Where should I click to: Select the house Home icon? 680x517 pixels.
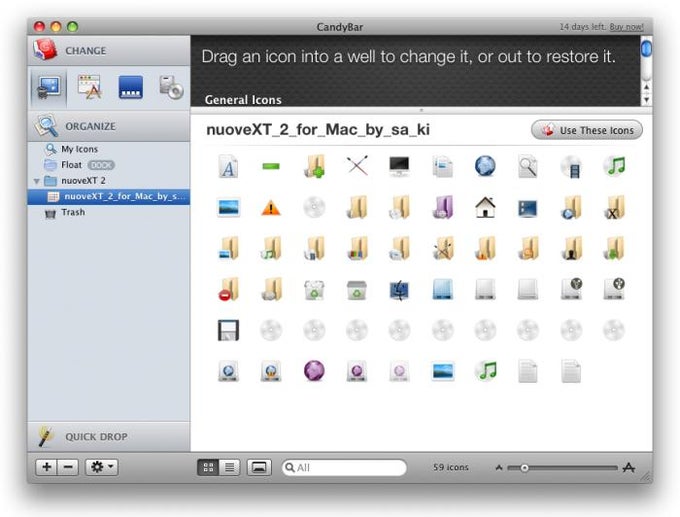tap(485, 207)
